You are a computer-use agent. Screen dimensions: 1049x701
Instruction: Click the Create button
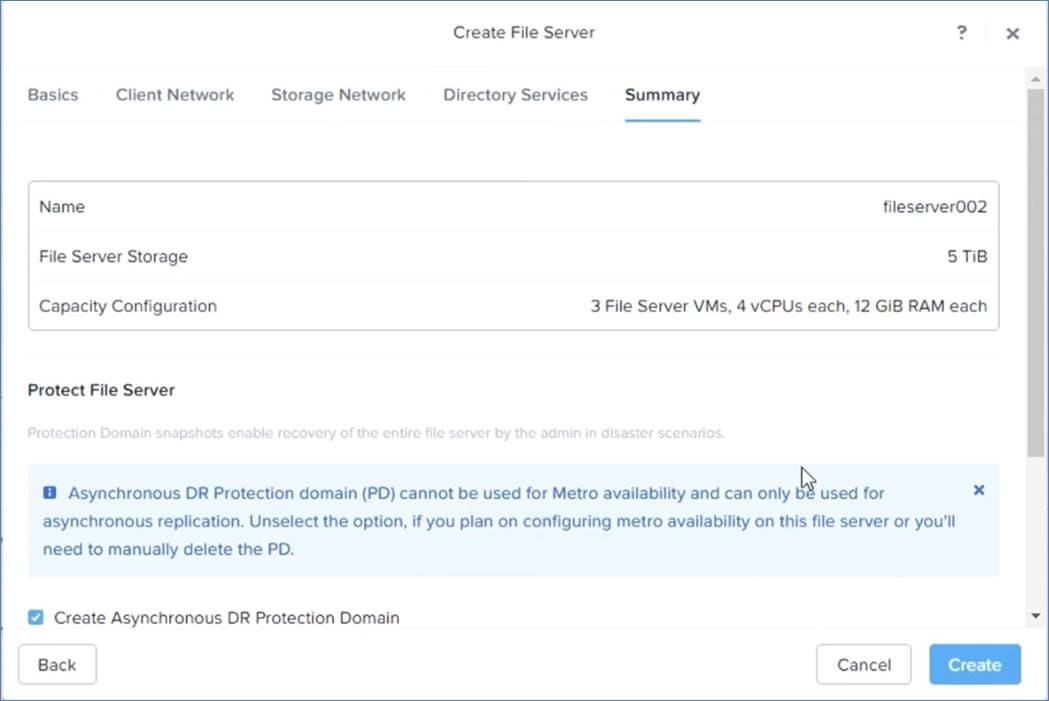975,664
